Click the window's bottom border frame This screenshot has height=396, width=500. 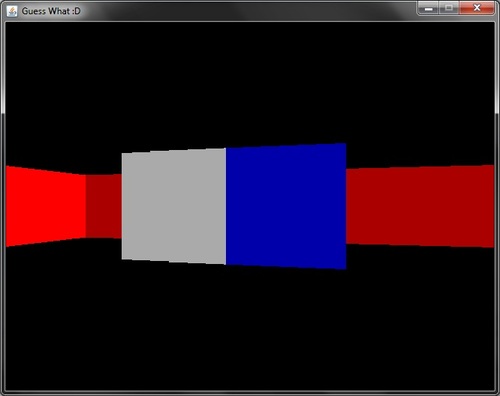[x=250, y=393]
